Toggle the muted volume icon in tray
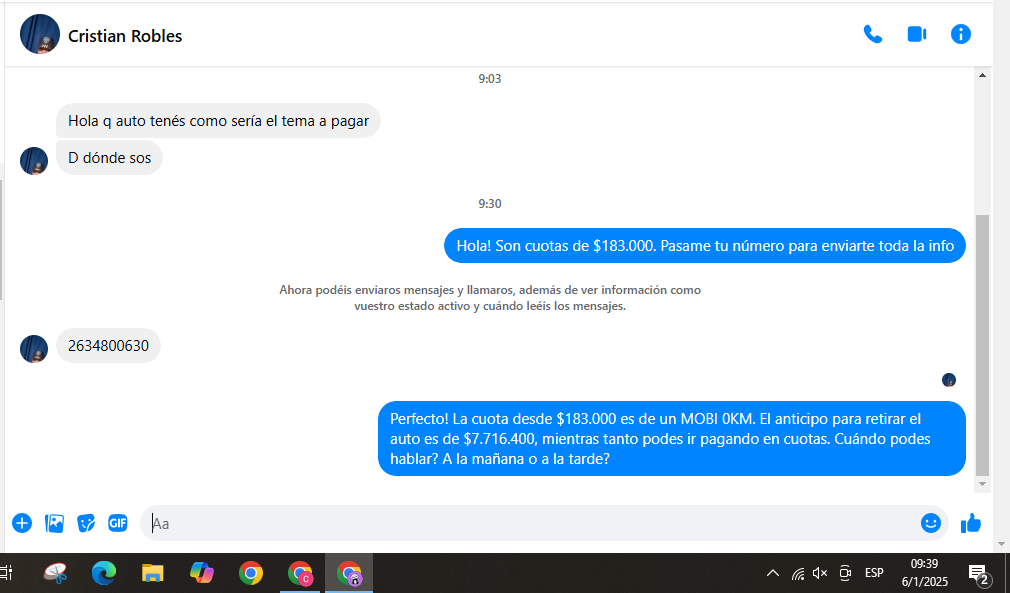1010x593 pixels. (x=820, y=573)
